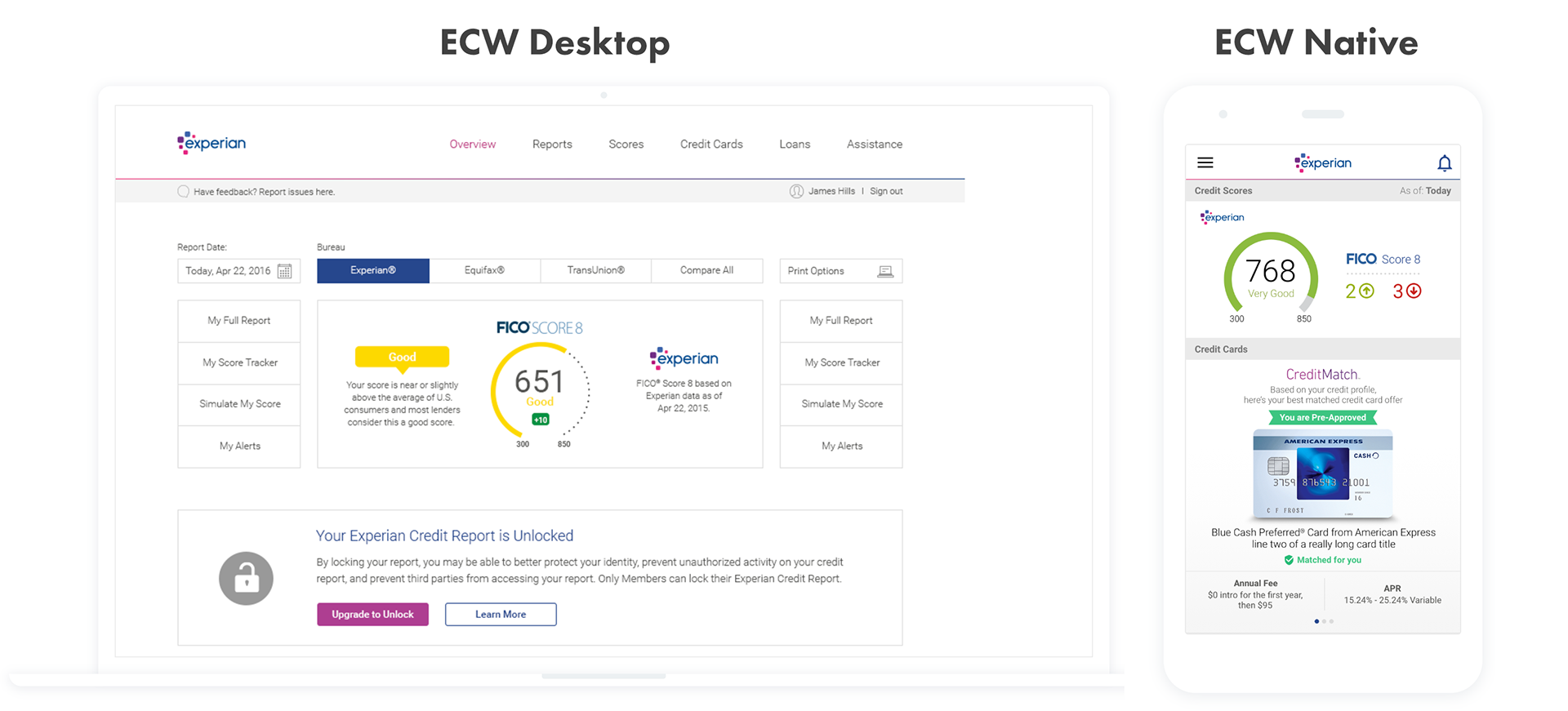This screenshot has width=1568, height=711.
Task: Tap the FICO Score 8 logo on mobile
Action: [1383, 259]
